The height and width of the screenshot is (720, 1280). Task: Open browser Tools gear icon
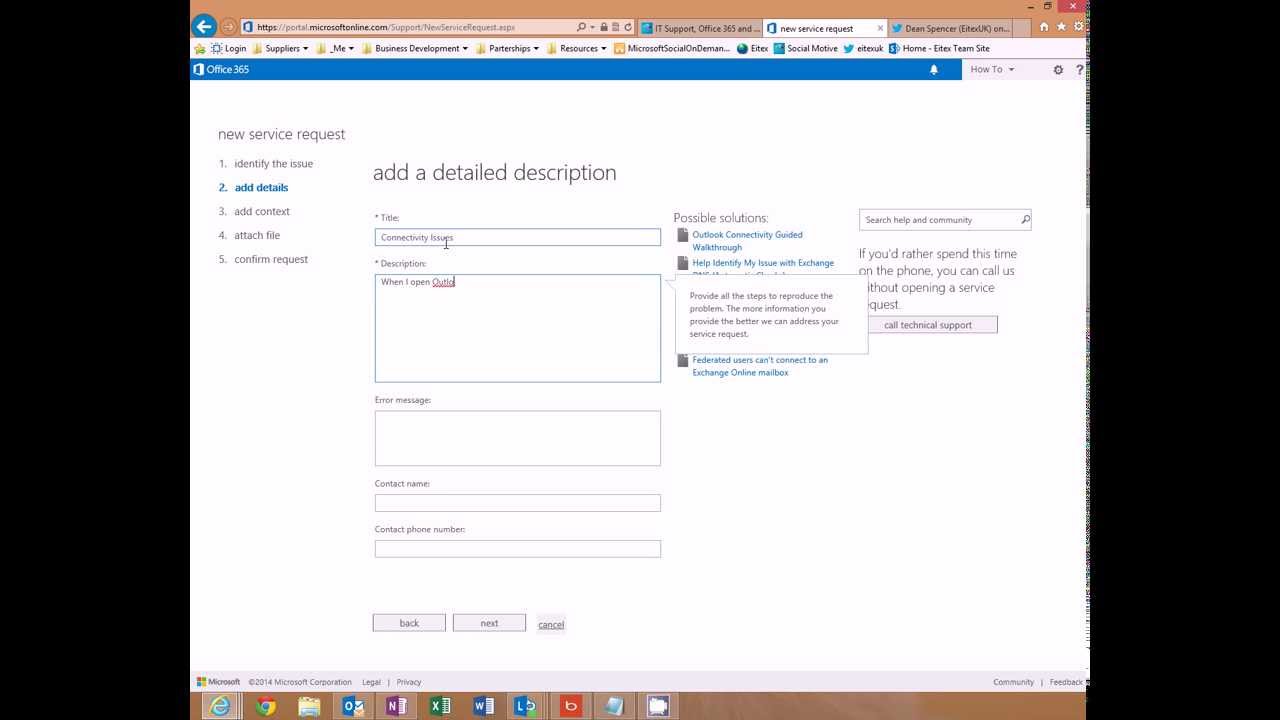(x=1078, y=27)
